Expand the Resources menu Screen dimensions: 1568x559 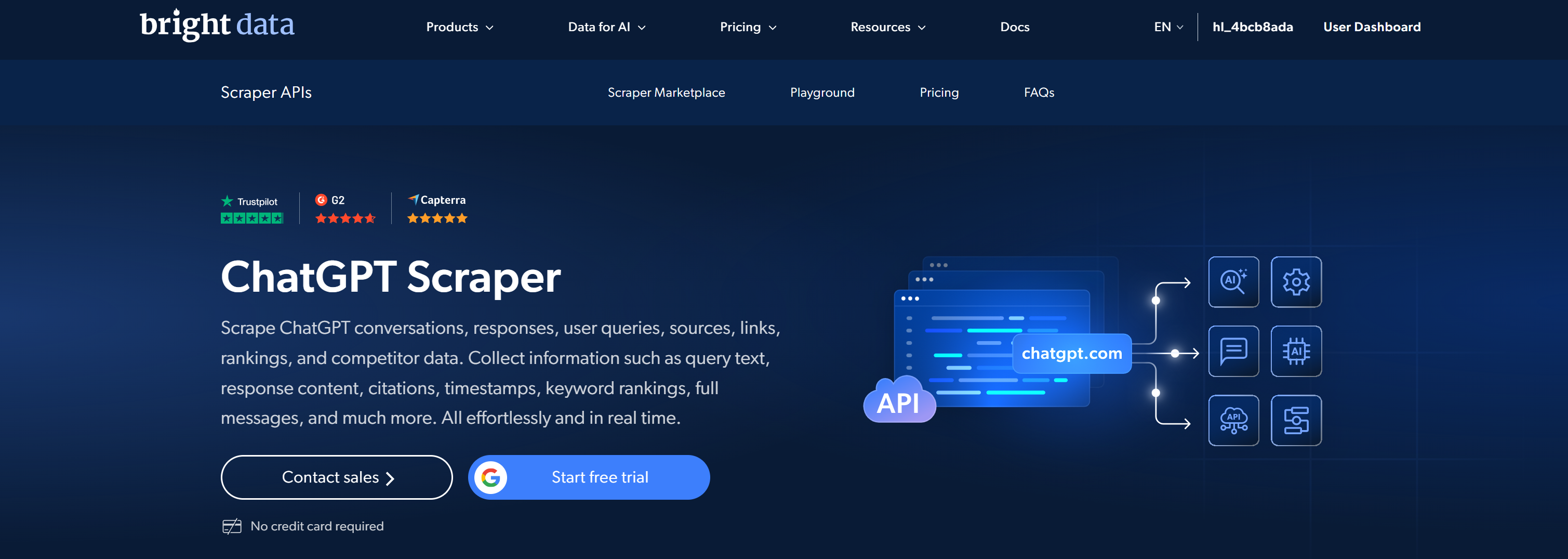[x=887, y=27]
